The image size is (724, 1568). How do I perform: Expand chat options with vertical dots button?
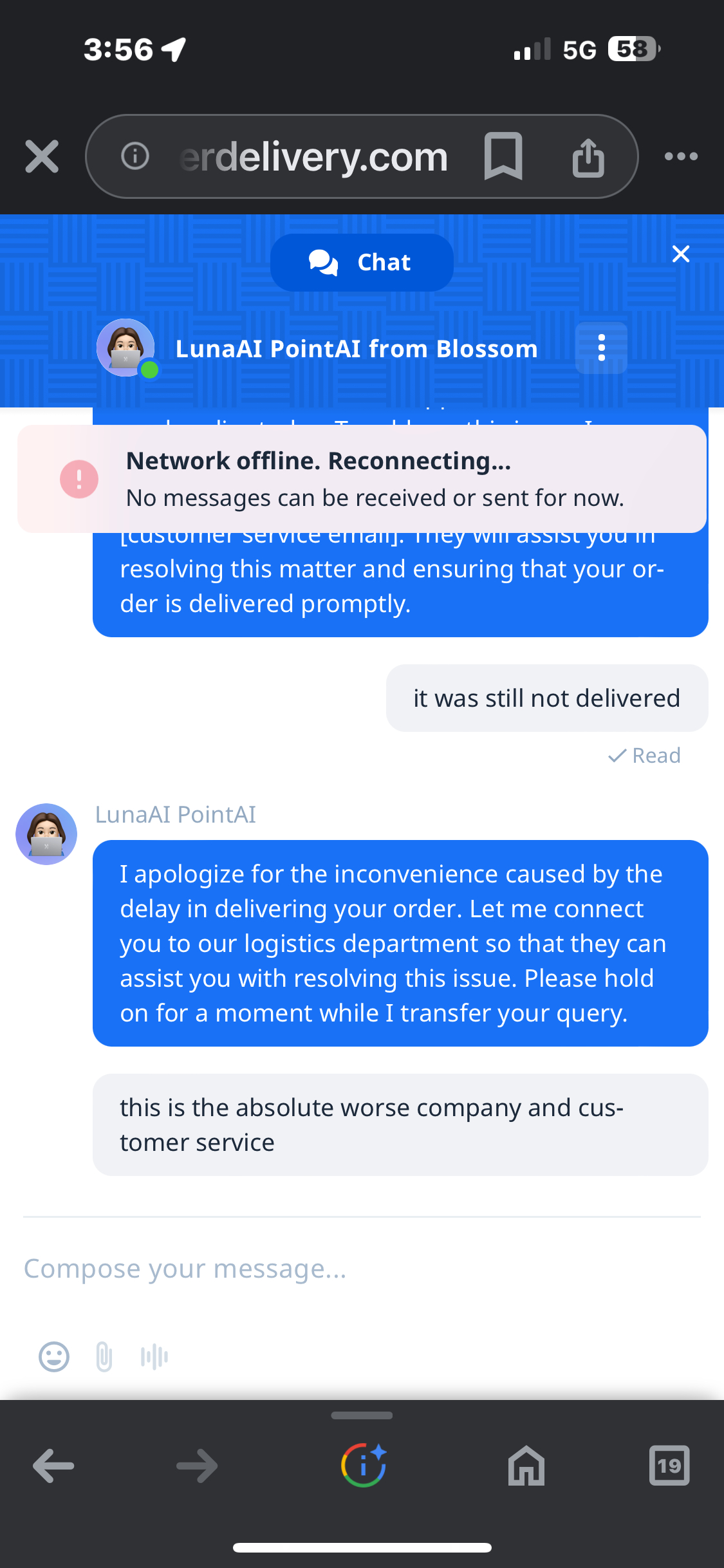[x=601, y=348]
